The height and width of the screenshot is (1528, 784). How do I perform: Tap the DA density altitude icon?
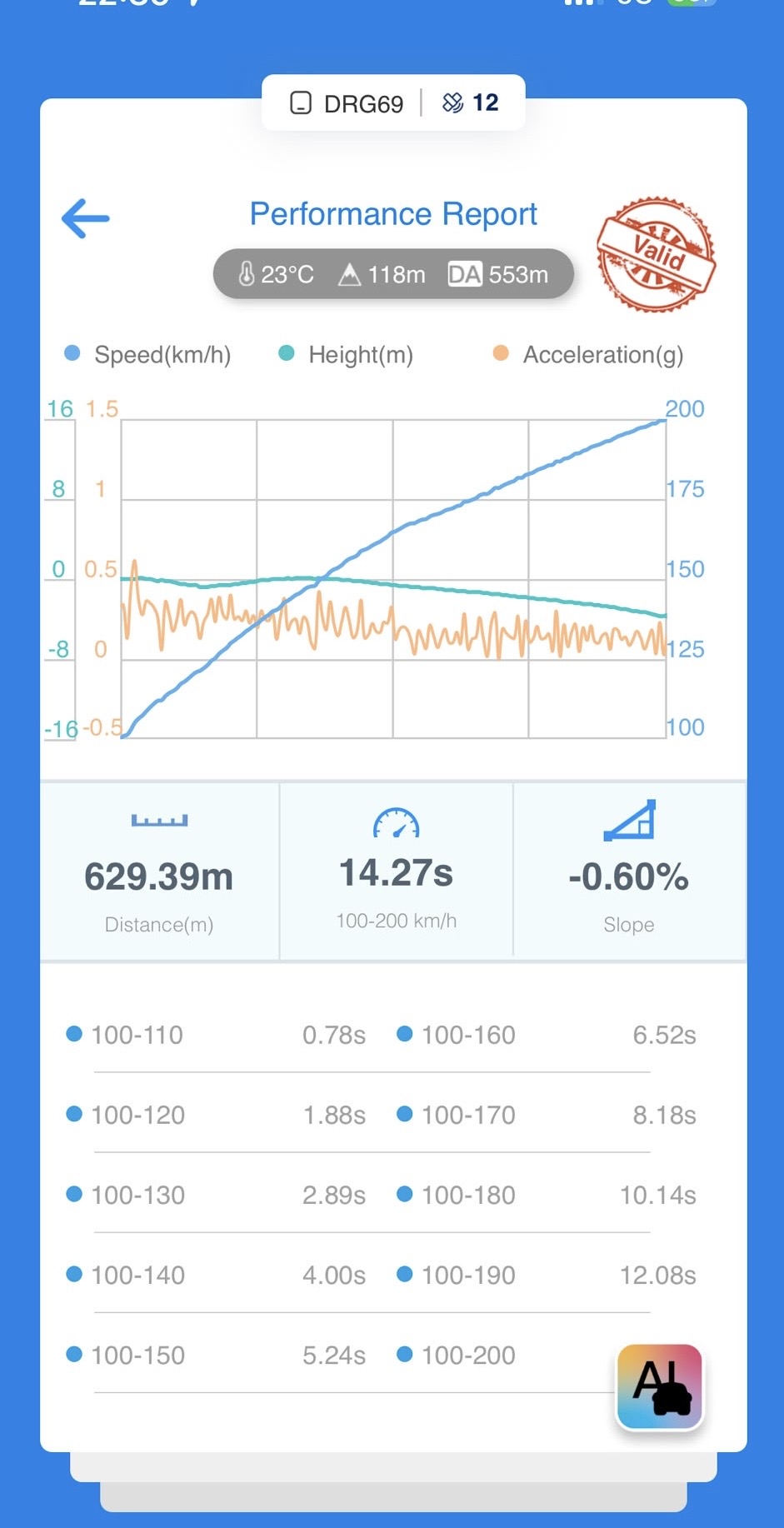[465, 274]
